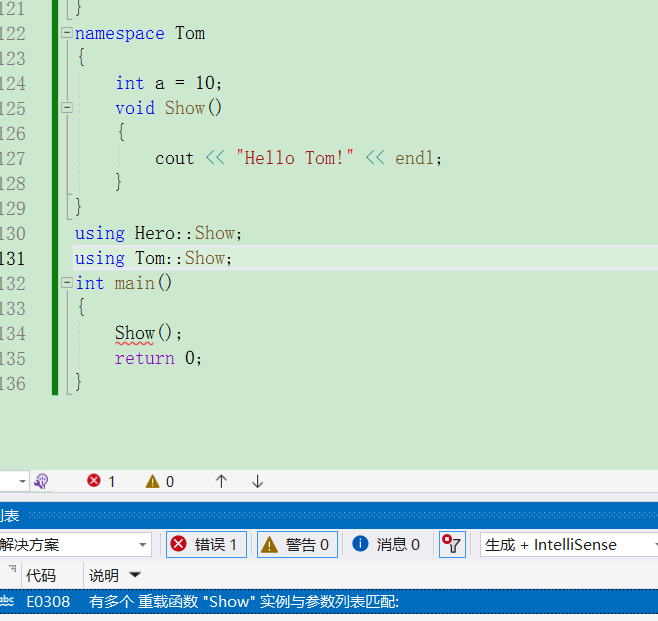Toggle the 错误 1 errors filter
This screenshot has width=658, height=621.
click(x=206, y=545)
